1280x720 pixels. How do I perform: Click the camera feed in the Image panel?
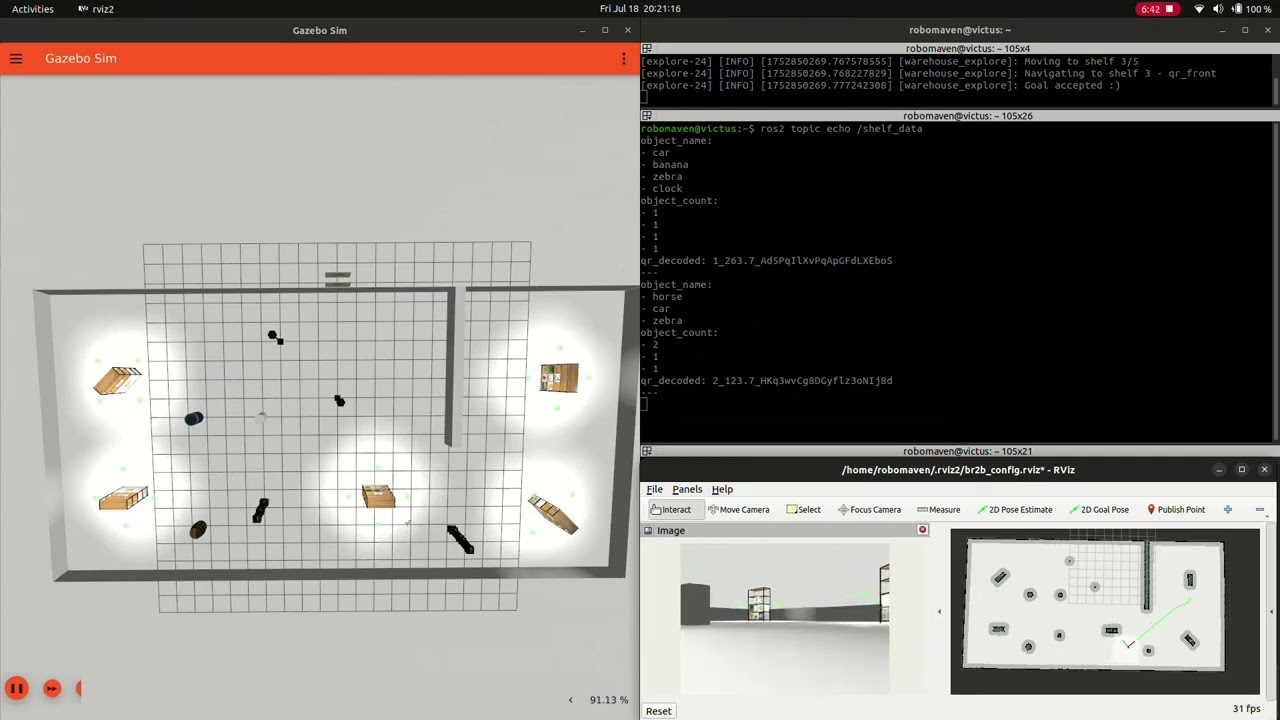click(785, 618)
